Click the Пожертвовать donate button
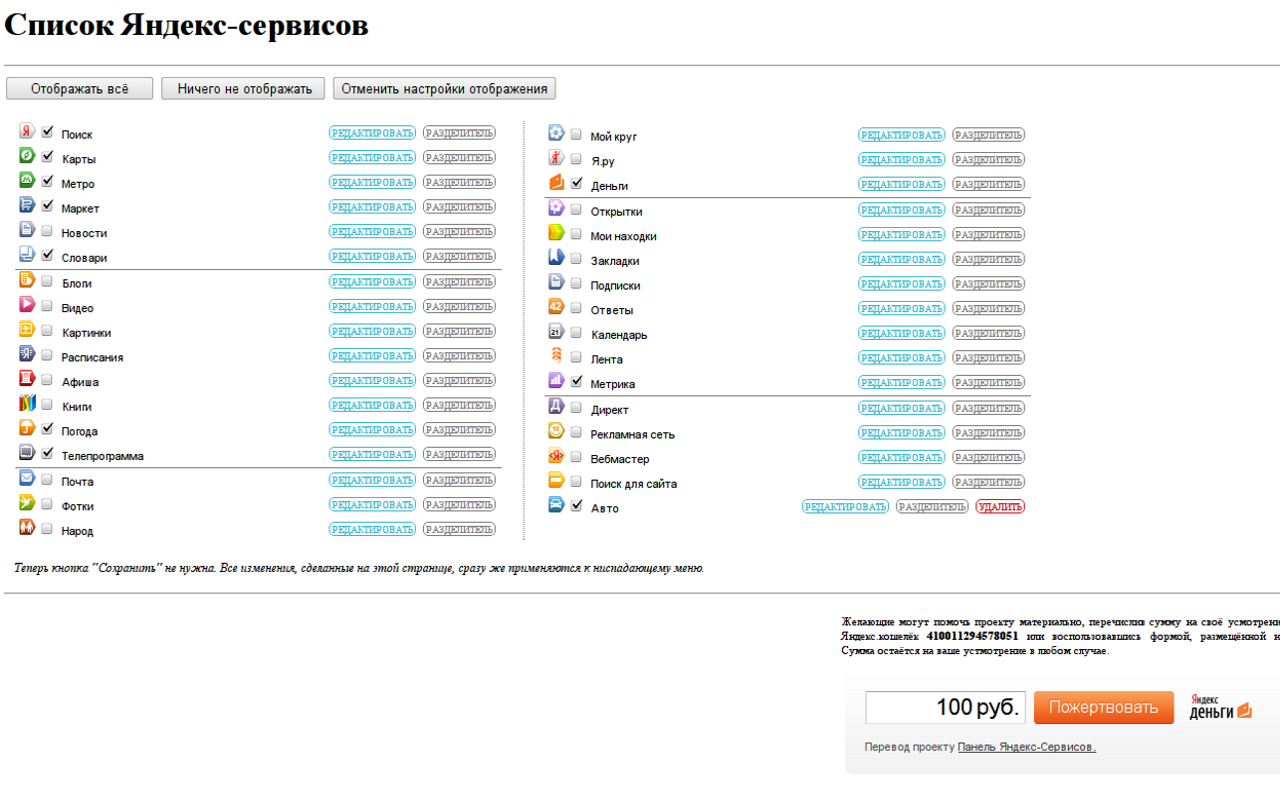Viewport: 1280px width, 800px height. (x=1103, y=708)
